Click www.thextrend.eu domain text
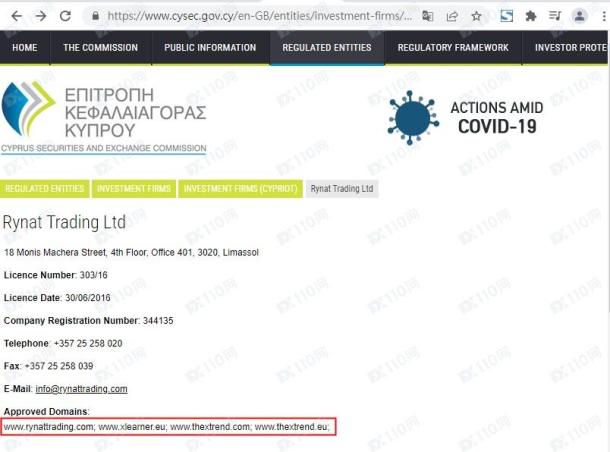Image resolution: width=610 pixels, height=452 pixels. (x=291, y=427)
